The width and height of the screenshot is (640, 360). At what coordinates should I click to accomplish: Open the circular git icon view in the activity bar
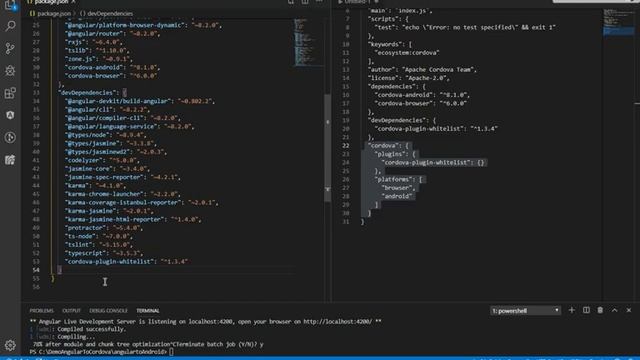10,137
